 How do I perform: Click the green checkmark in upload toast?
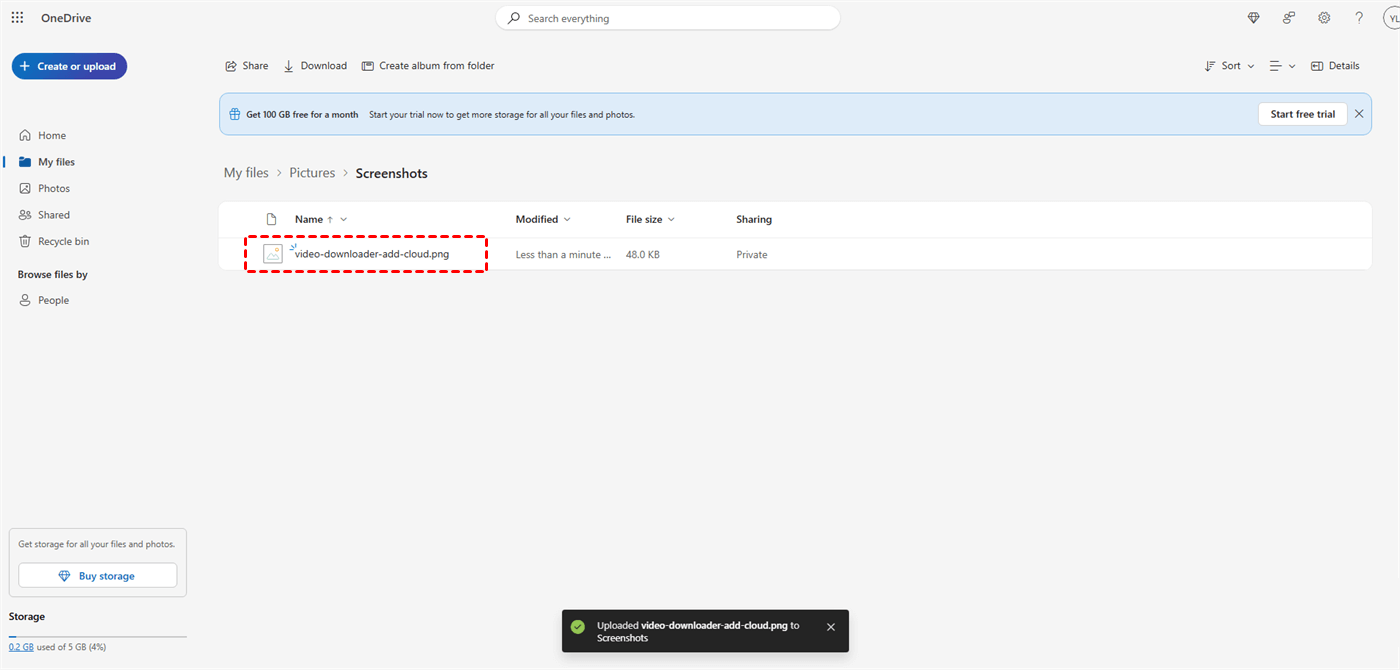pos(577,627)
